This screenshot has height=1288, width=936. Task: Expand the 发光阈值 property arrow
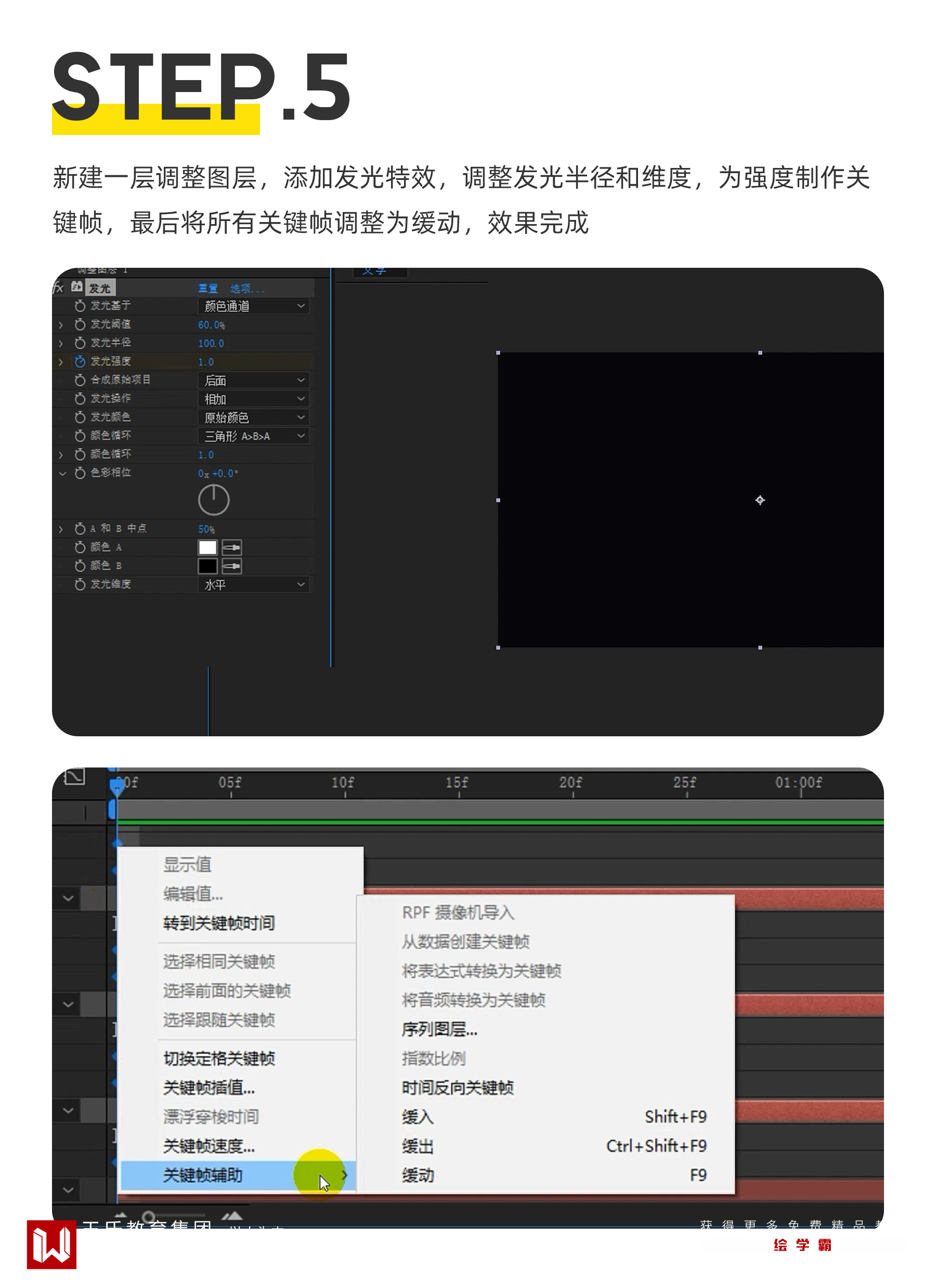pos(61,325)
